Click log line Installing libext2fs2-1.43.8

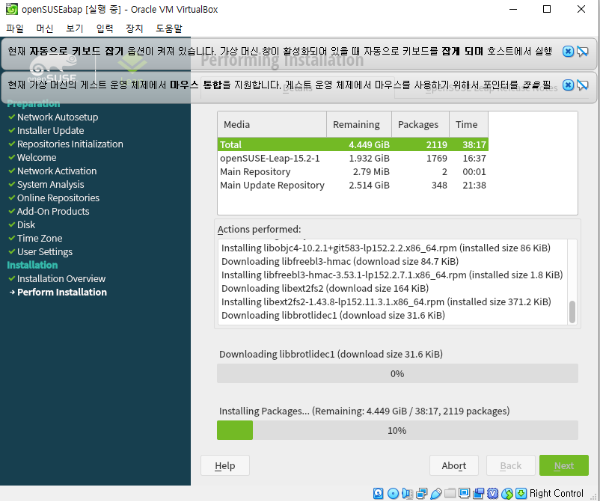(386, 302)
